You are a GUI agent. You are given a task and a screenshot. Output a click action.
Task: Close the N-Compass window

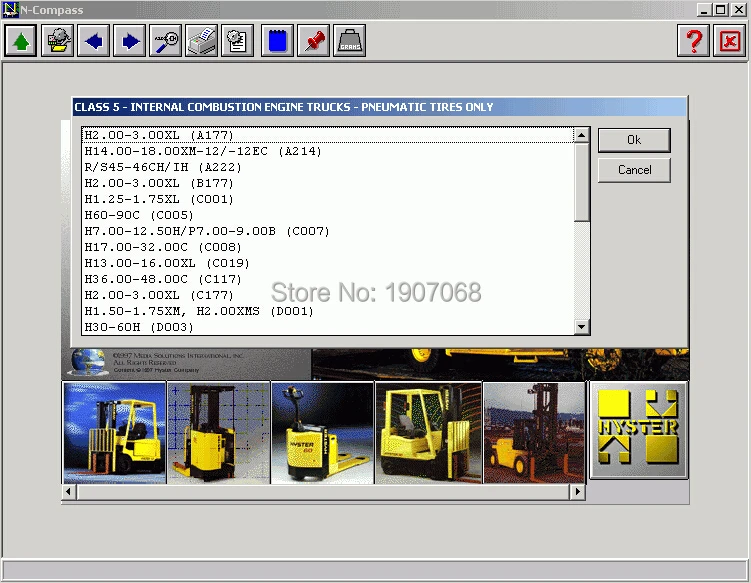(739, 10)
